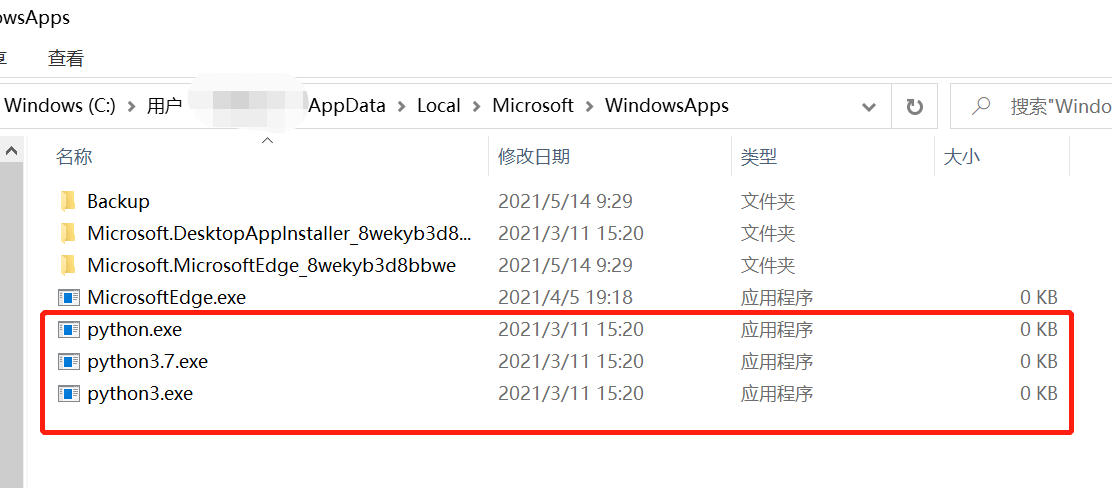
Task: Go to Windows (C:) in the breadcrumb
Action: pyautogui.click(x=60, y=106)
